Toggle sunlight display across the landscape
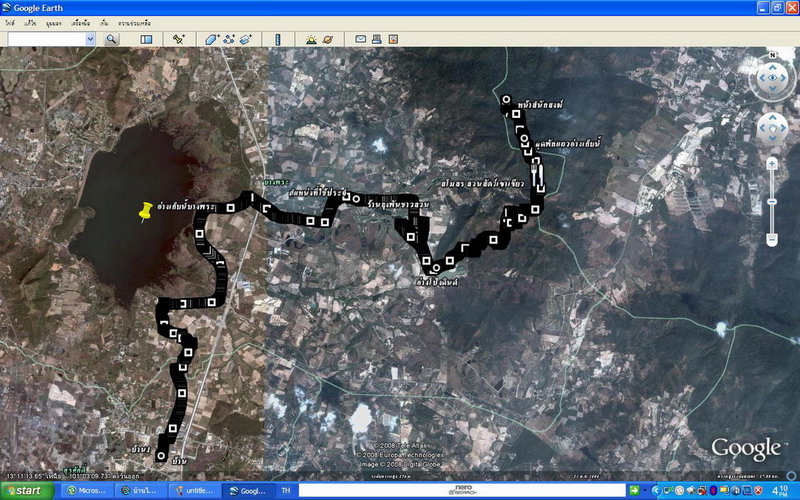The height and width of the screenshot is (500, 800). click(x=311, y=39)
